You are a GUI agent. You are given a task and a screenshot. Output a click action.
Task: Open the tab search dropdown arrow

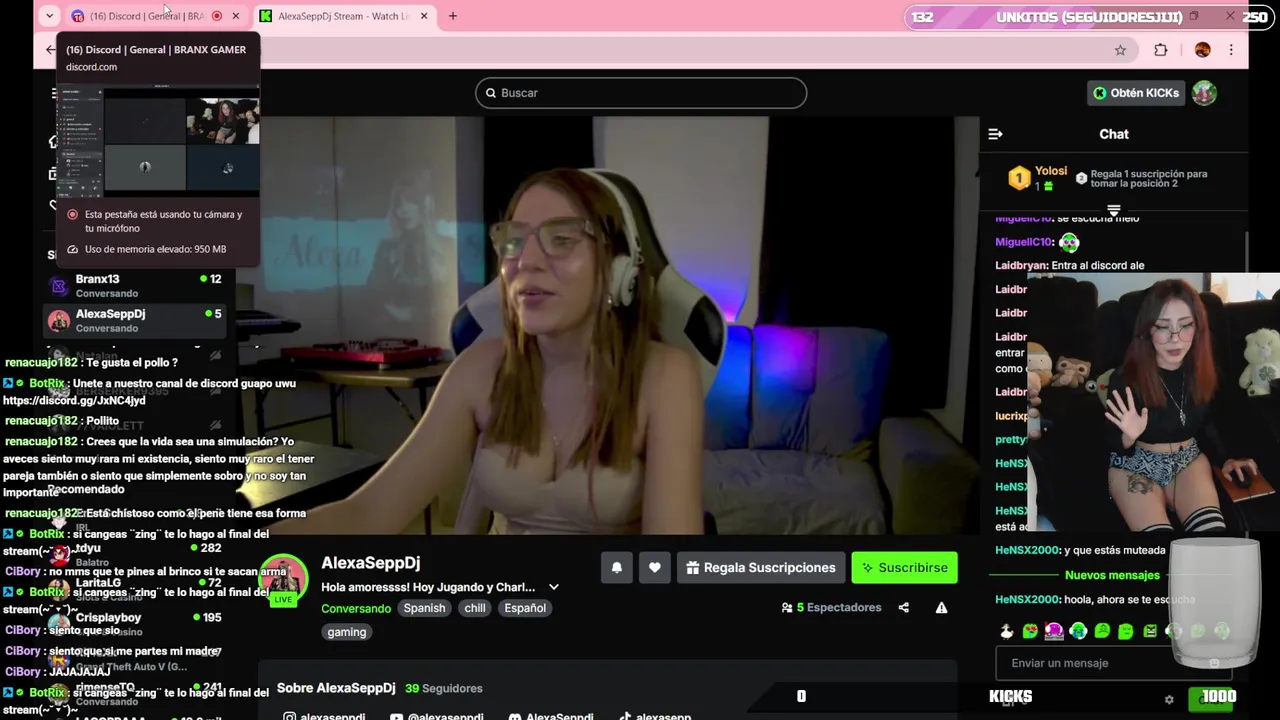click(x=49, y=16)
